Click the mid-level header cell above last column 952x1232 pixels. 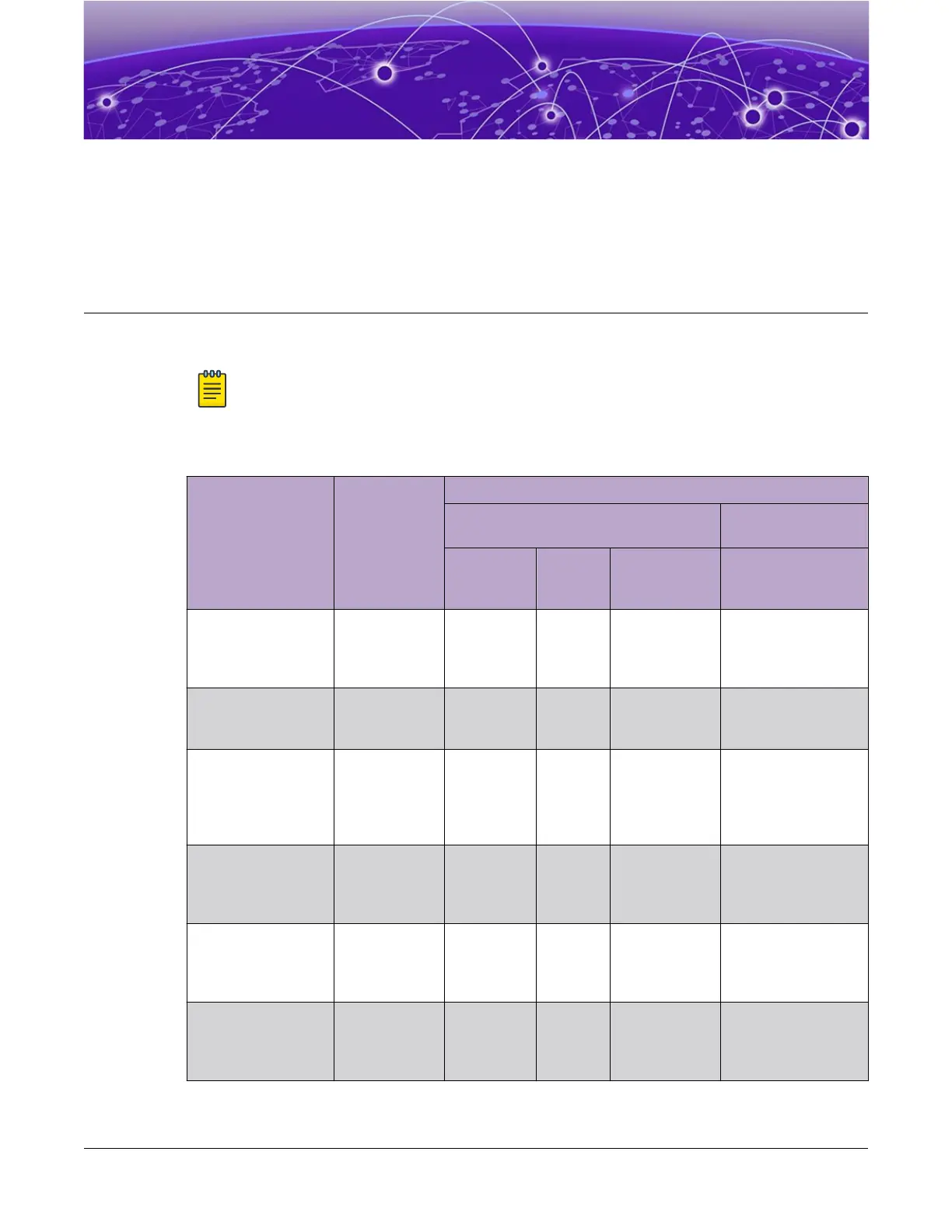(x=794, y=526)
